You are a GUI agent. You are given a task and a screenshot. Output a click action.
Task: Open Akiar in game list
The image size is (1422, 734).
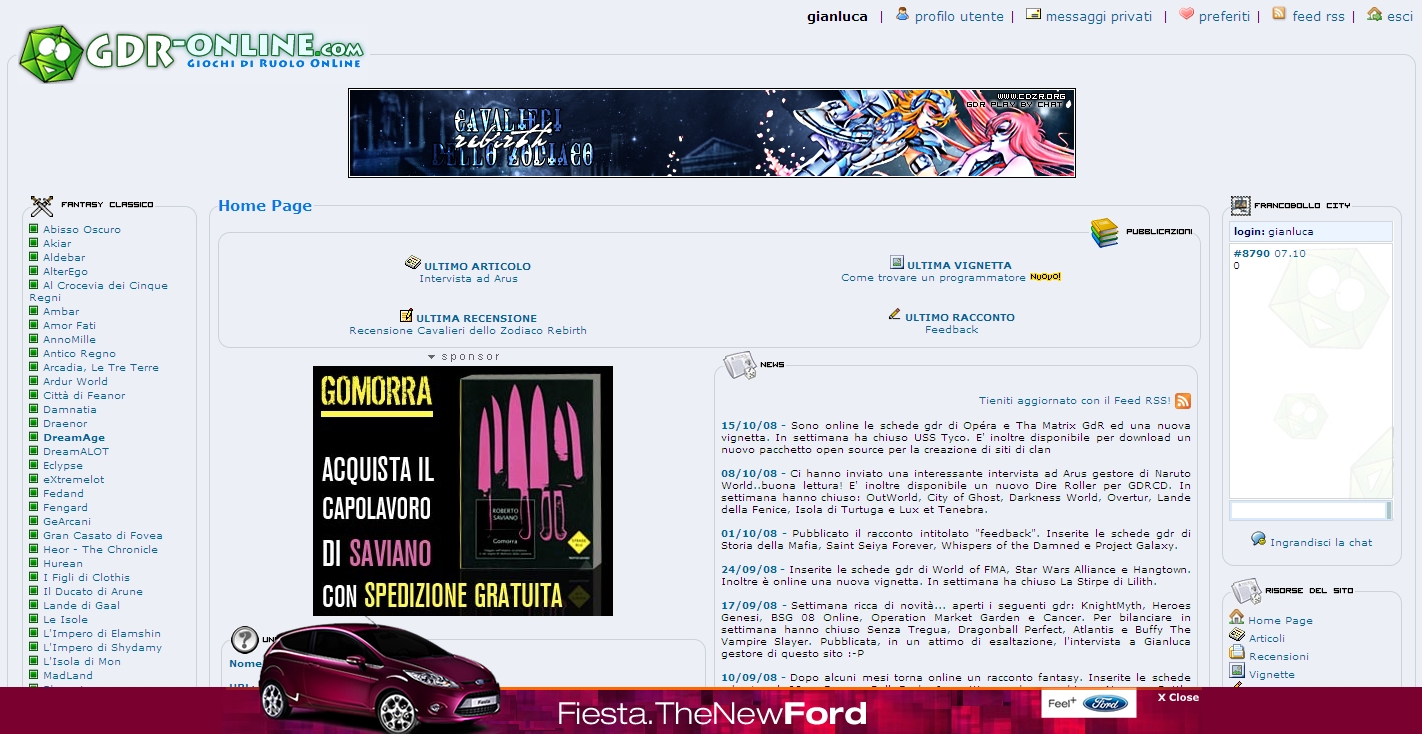pyautogui.click(x=57, y=244)
